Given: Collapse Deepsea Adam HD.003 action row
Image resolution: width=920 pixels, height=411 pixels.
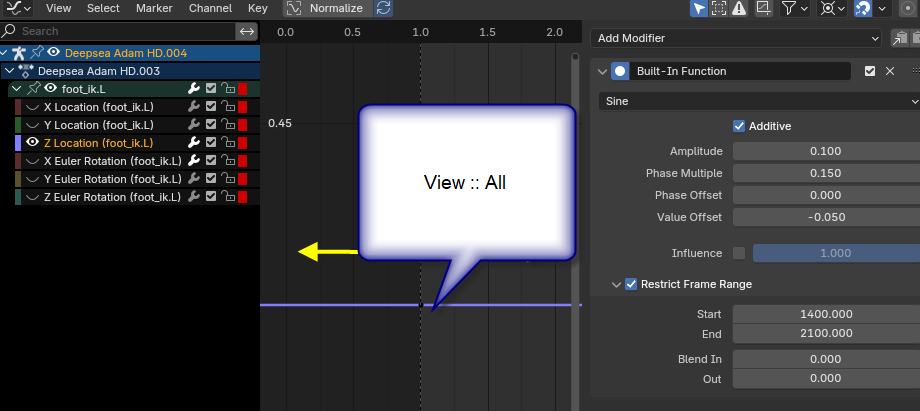Looking at the screenshot, I should pyautogui.click(x=10, y=71).
